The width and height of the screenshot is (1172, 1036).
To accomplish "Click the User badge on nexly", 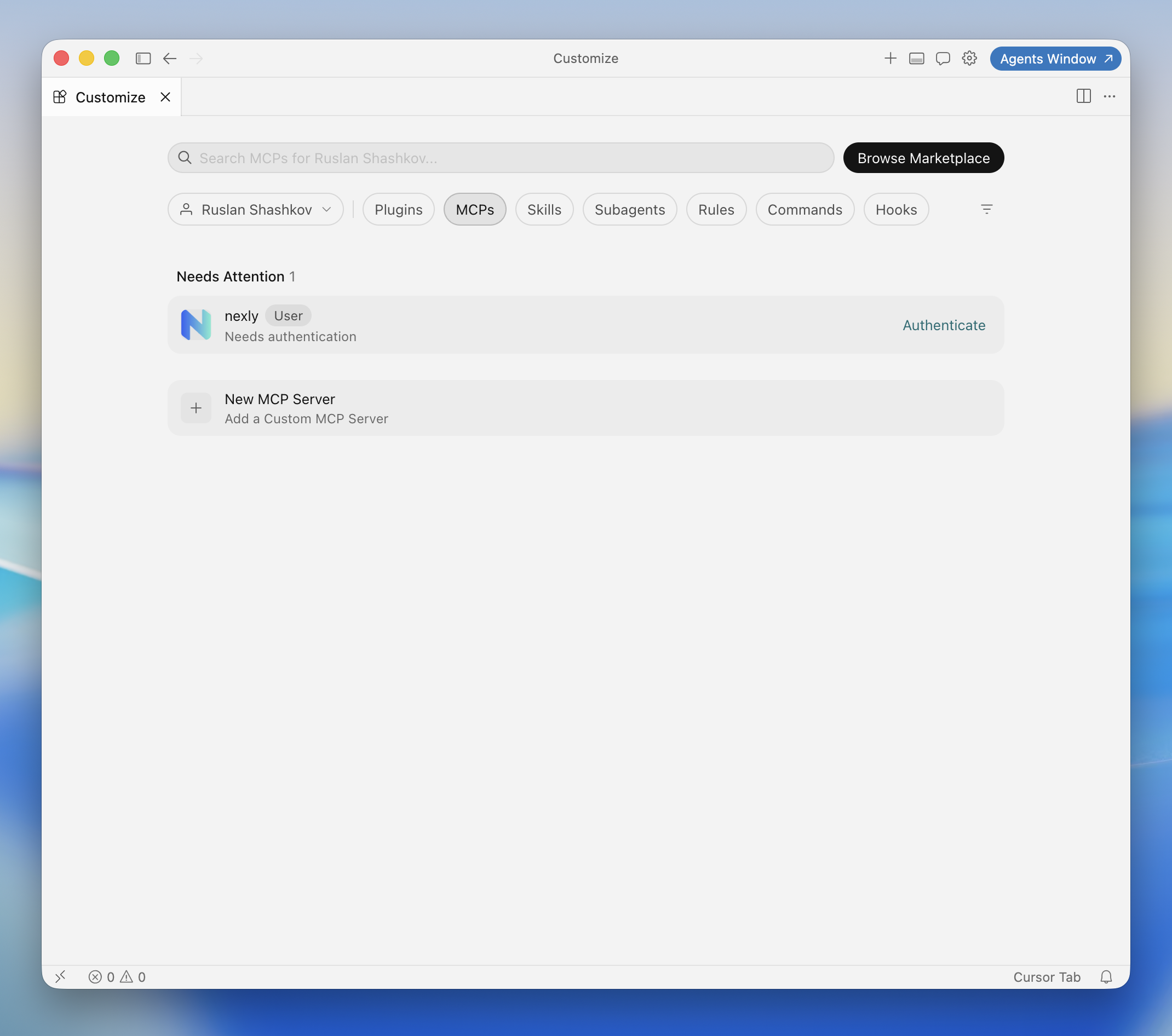I will pos(288,316).
